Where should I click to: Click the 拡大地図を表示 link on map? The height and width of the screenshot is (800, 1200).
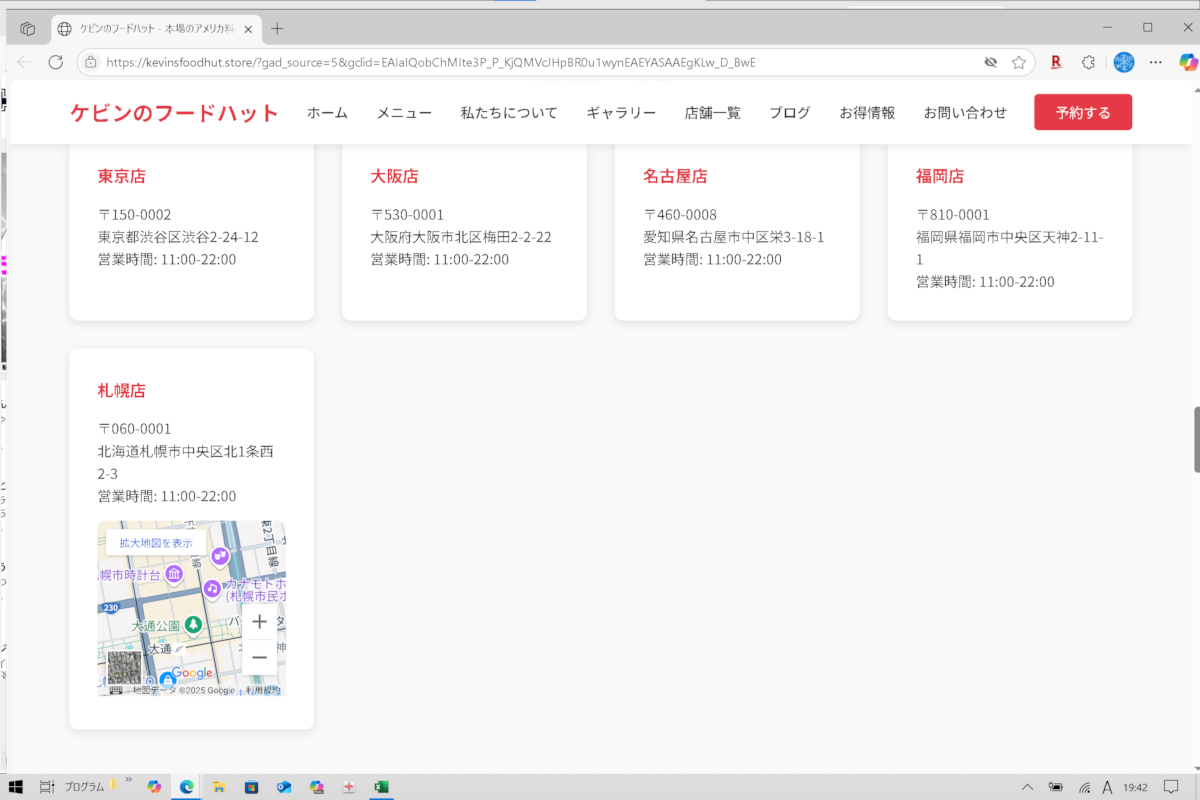(156, 543)
